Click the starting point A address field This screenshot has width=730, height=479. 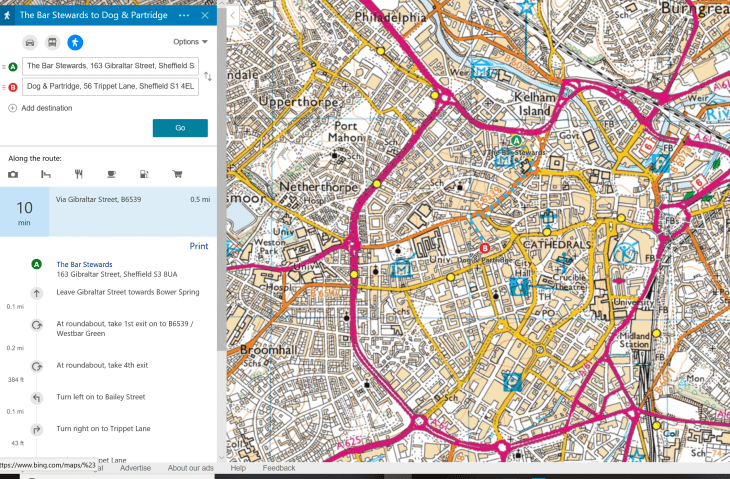coord(111,66)
